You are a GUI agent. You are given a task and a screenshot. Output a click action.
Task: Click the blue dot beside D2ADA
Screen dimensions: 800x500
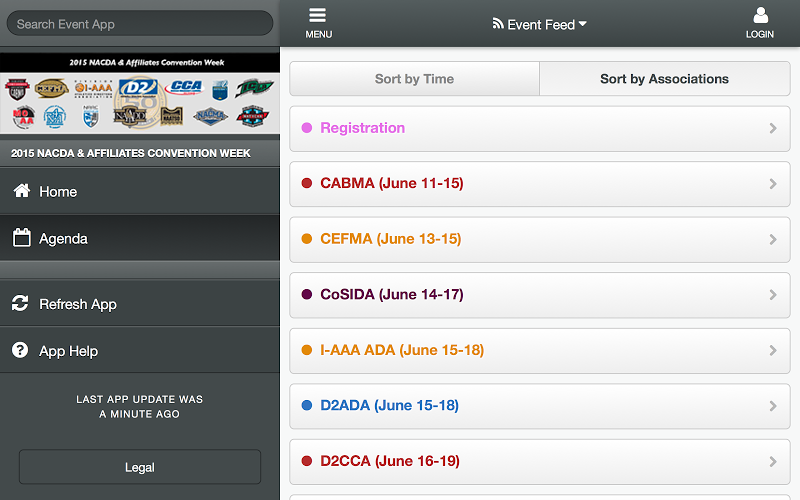pyautogui.click(x=307, y=405)
